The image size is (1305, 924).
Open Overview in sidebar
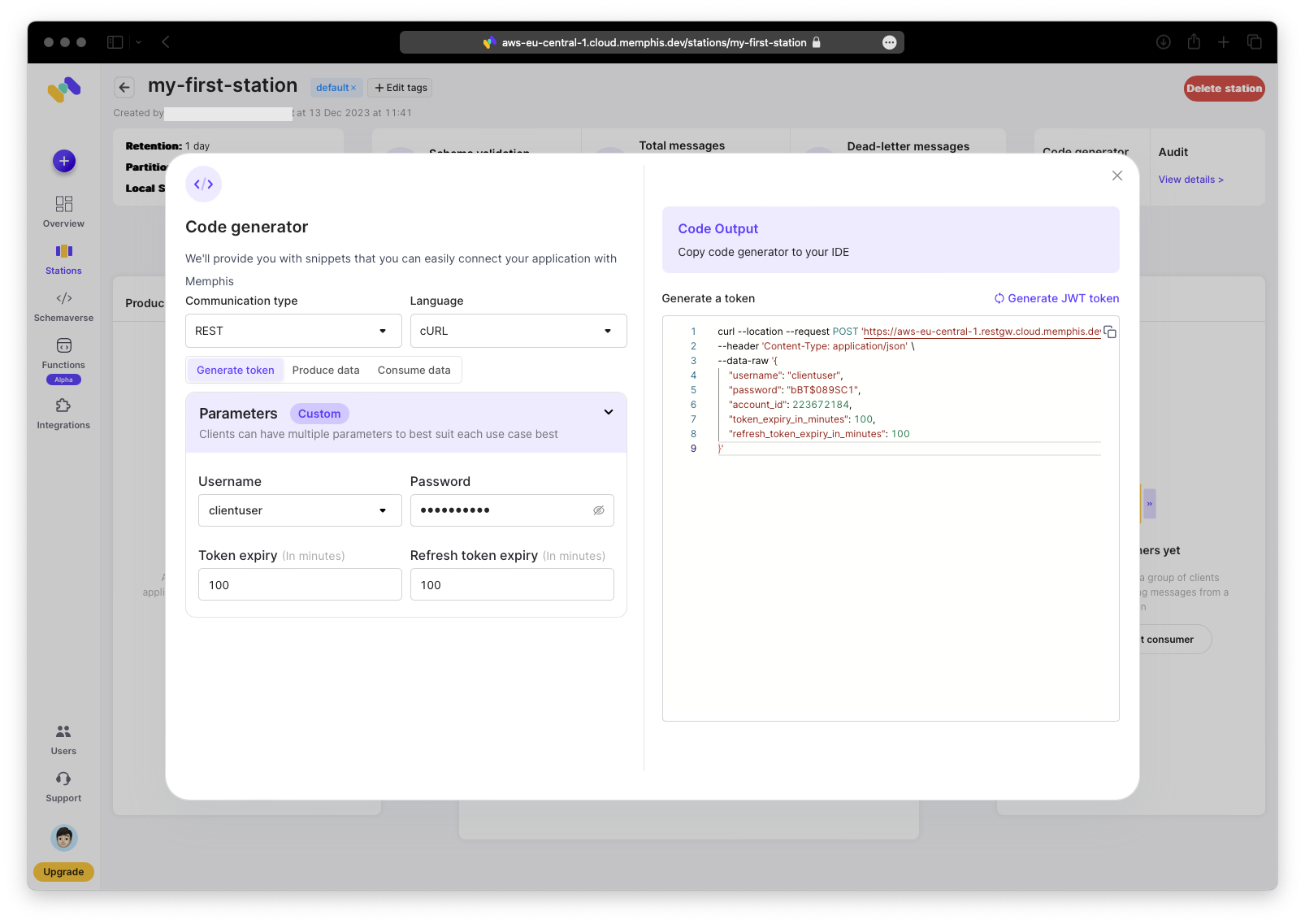tap(63, 211)
